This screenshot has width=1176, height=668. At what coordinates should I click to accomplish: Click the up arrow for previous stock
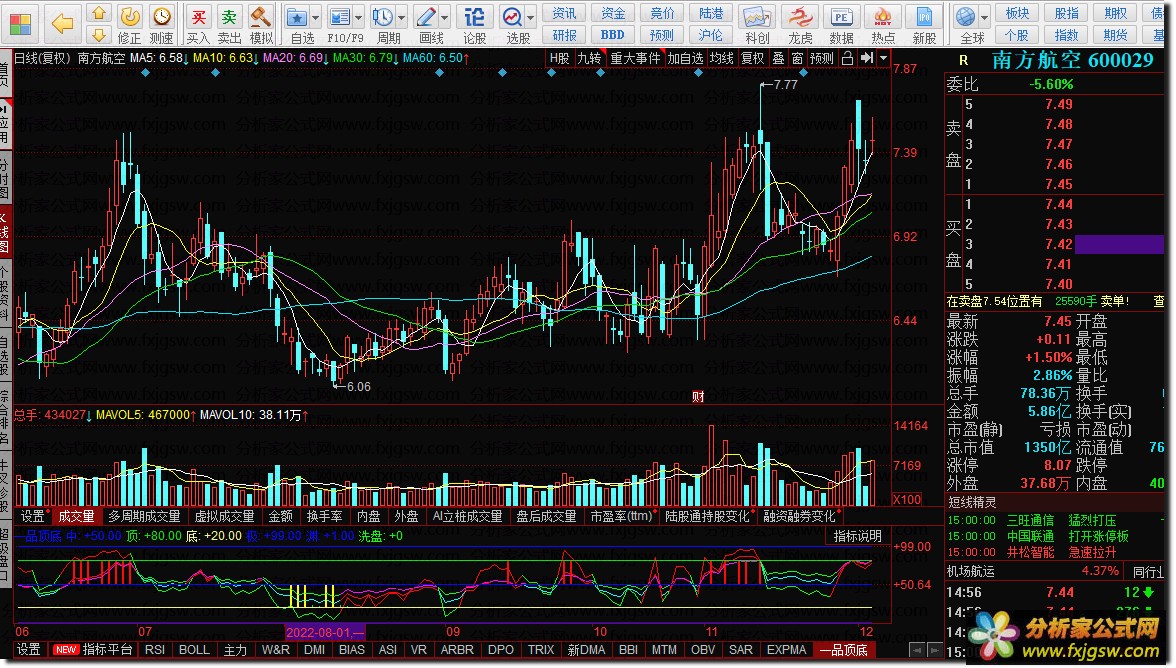[x=99, y=13]
